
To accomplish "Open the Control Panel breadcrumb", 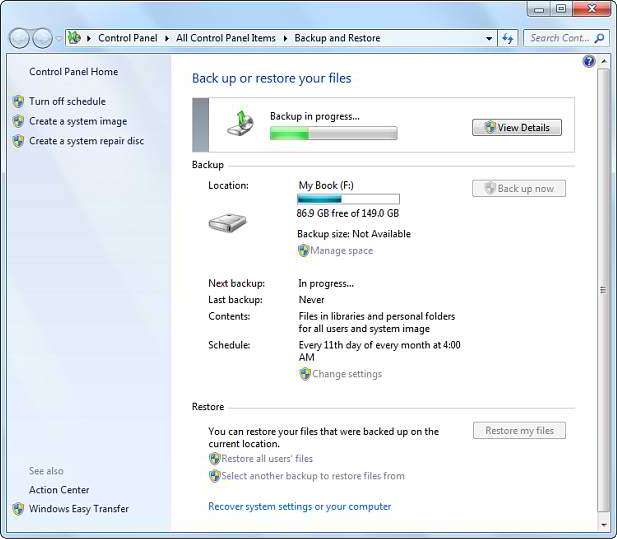I will pos(127,38).
